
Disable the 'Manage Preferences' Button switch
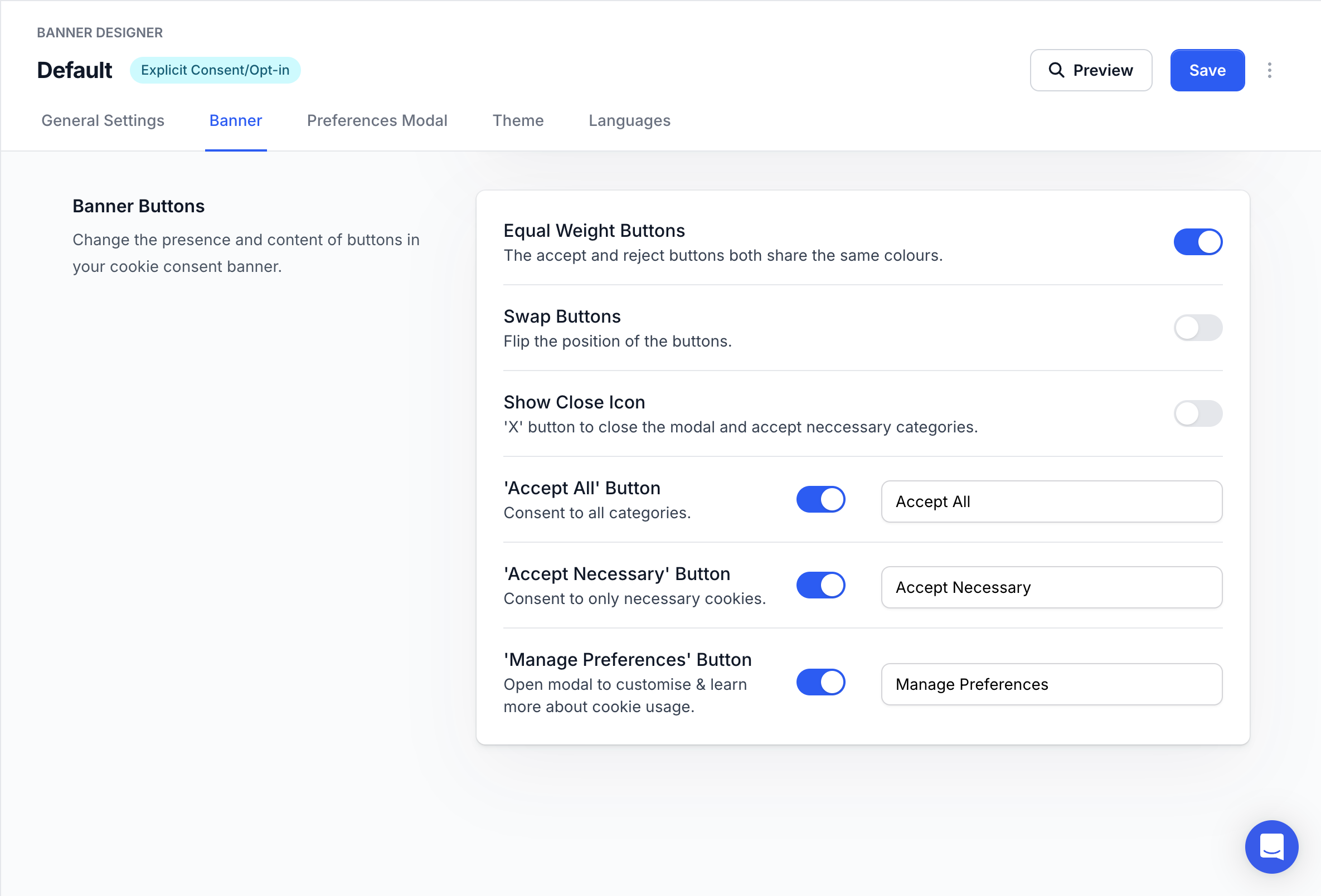[821, 683]
